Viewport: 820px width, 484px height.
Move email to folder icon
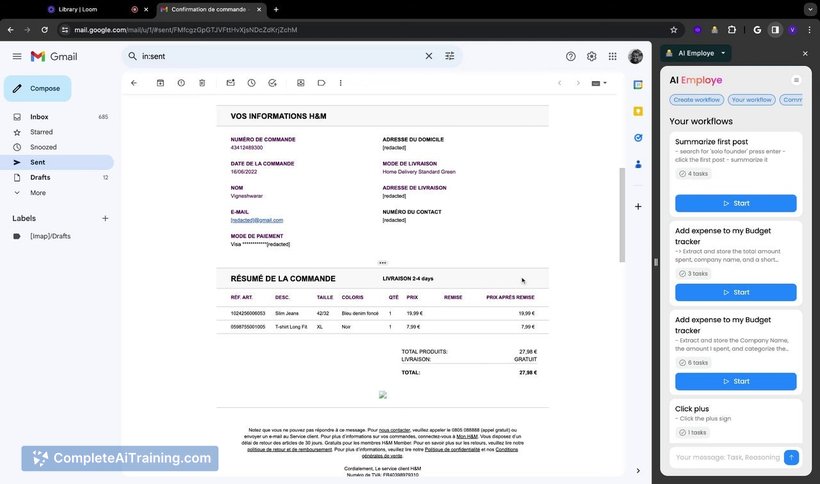coord(301,83)
